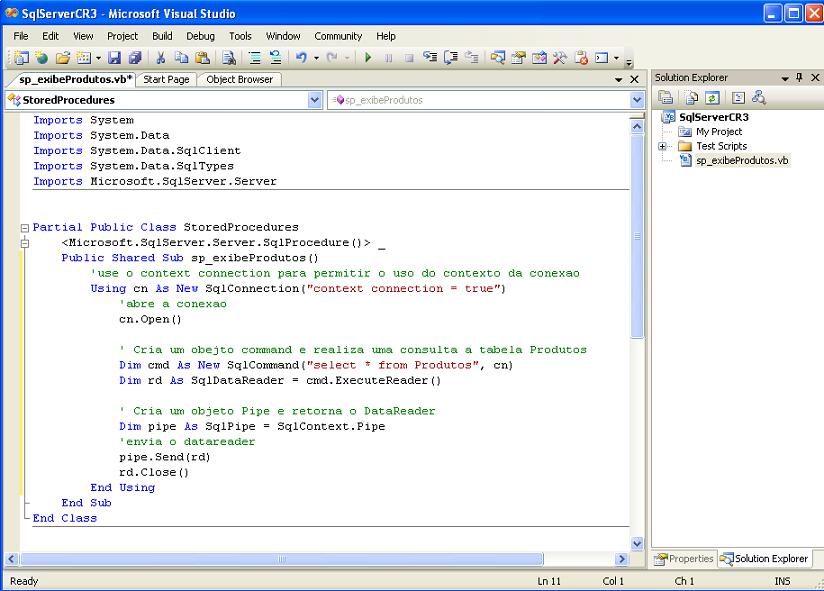824x591 pixels.
Task: Select My Project in Solution Explorer
Action: pyautogui.click(x=719, y=131)
